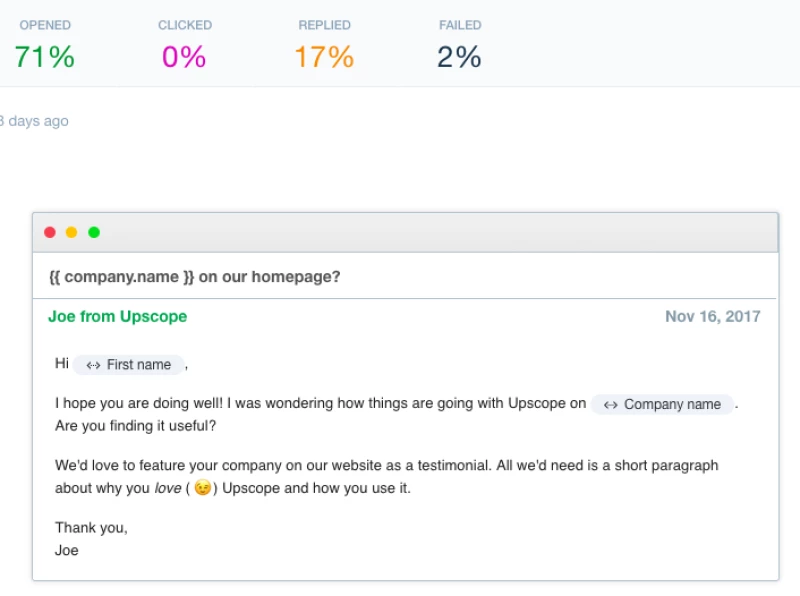Viewport: 800px width, 596px height.
Task: Click the Nov 16, 2017 date
Action: point(712,316)
